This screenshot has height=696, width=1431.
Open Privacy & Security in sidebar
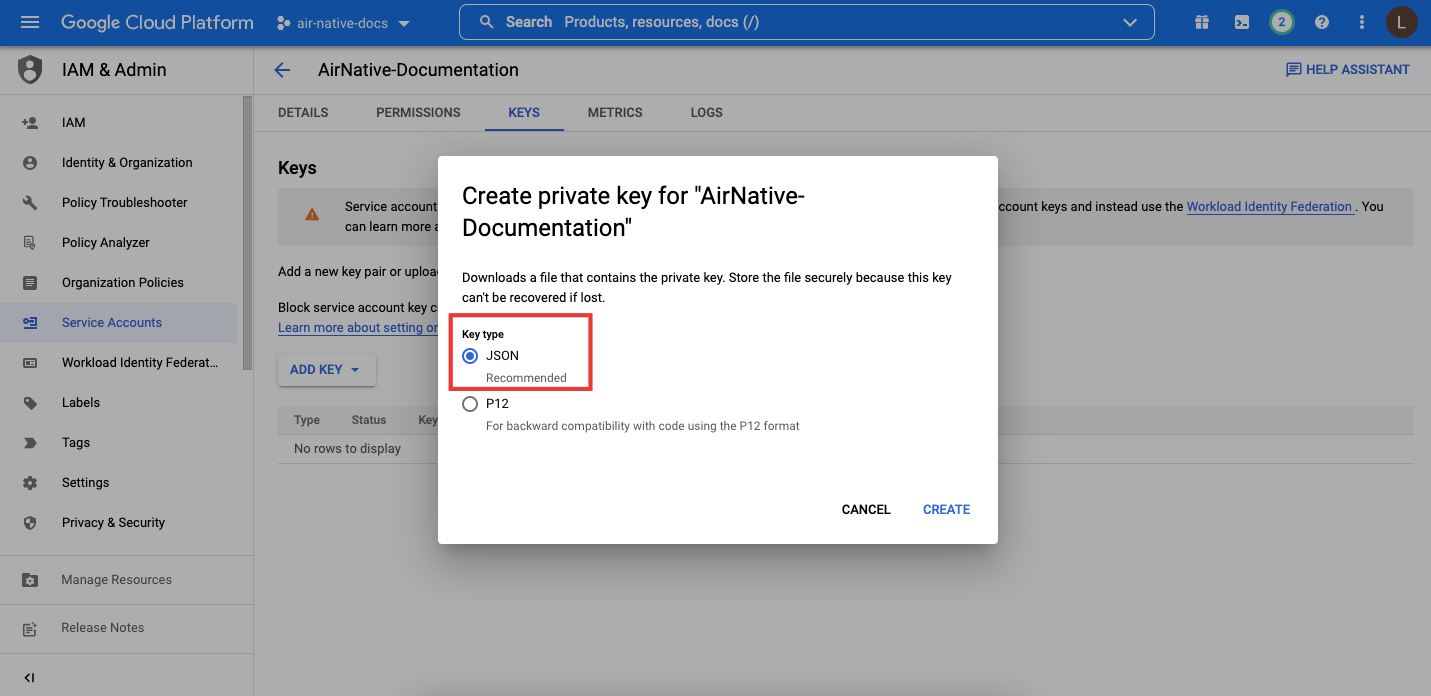(113, 523)
